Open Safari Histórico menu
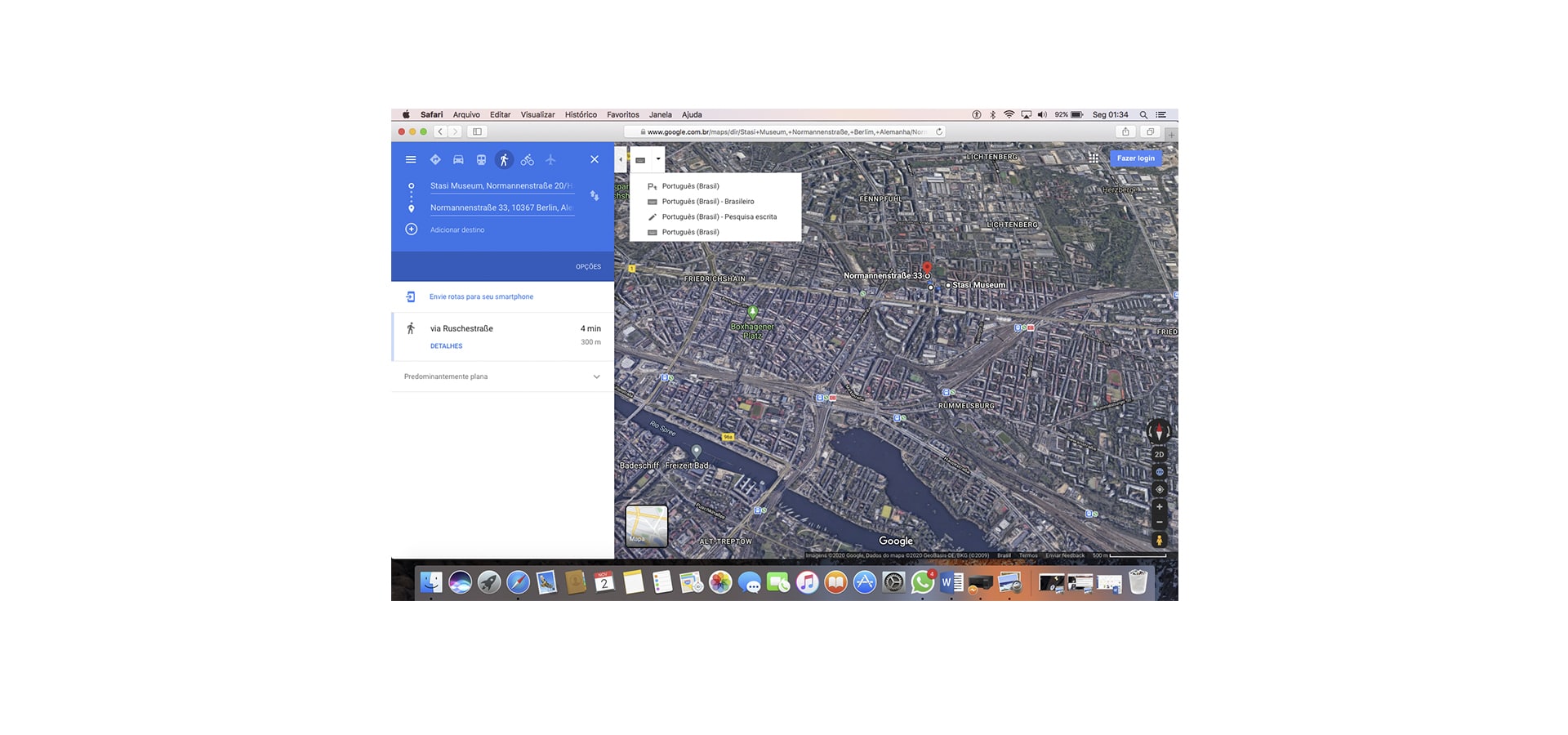 click(x=581, y=115)
